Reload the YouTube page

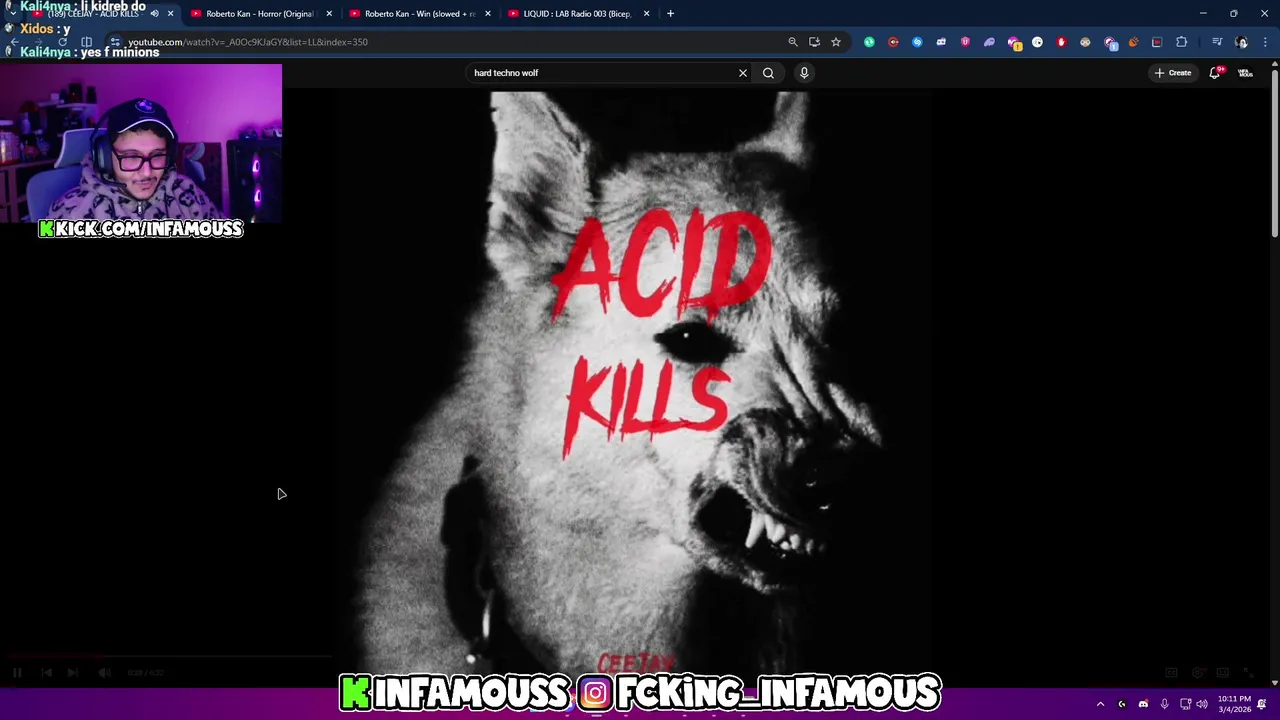62,42
